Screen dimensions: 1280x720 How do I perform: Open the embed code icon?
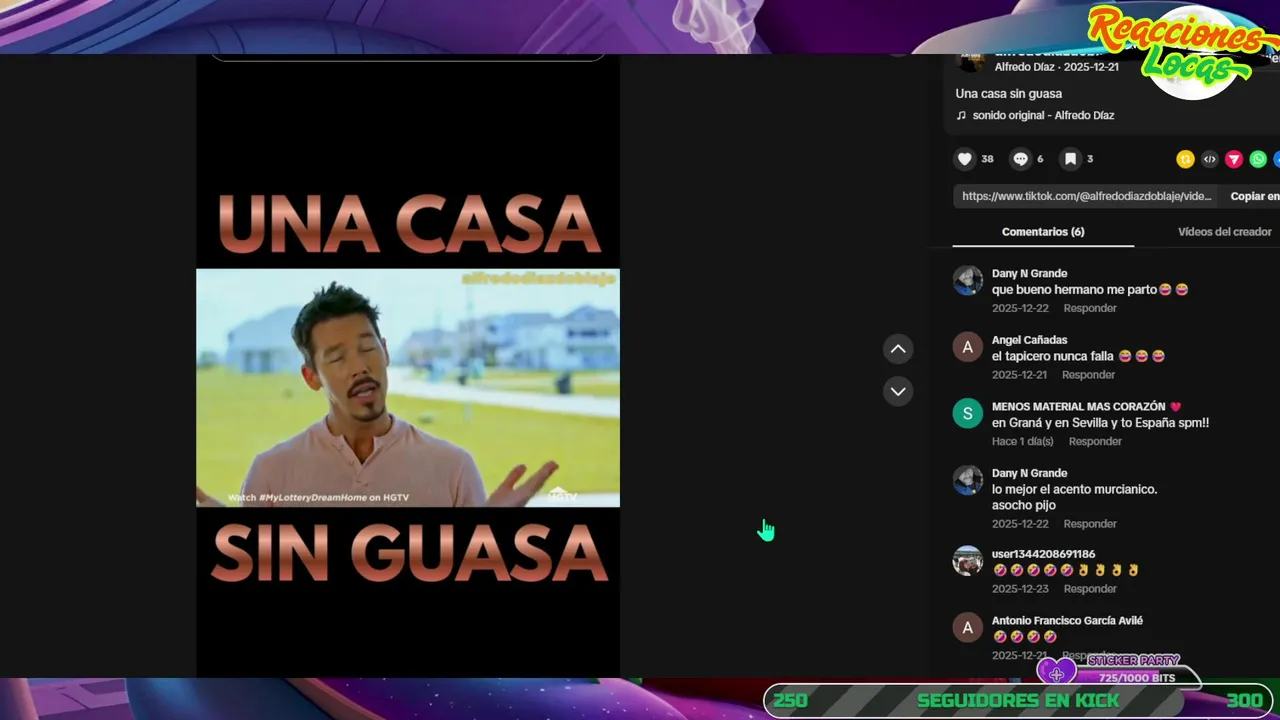pyautogui.click(x=1209, y=159)
